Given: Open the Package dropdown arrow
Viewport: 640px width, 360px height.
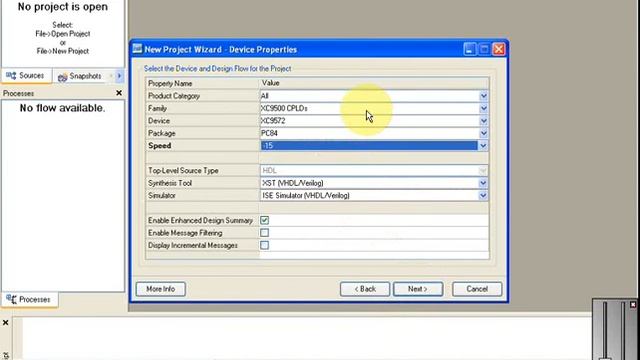Looking at the screenshot, I should (483, 133).
